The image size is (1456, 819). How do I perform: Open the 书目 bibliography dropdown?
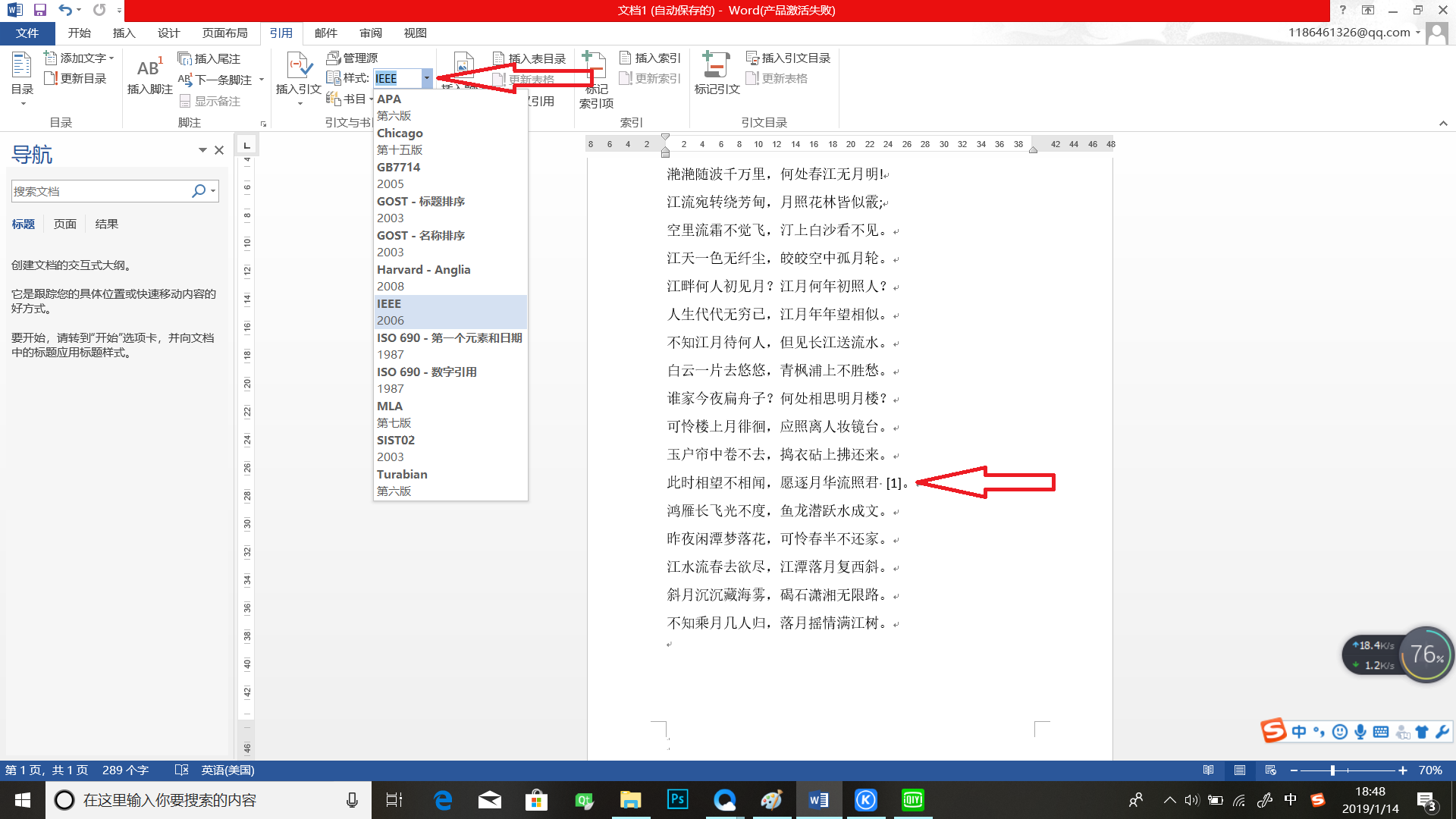point(350,99)
